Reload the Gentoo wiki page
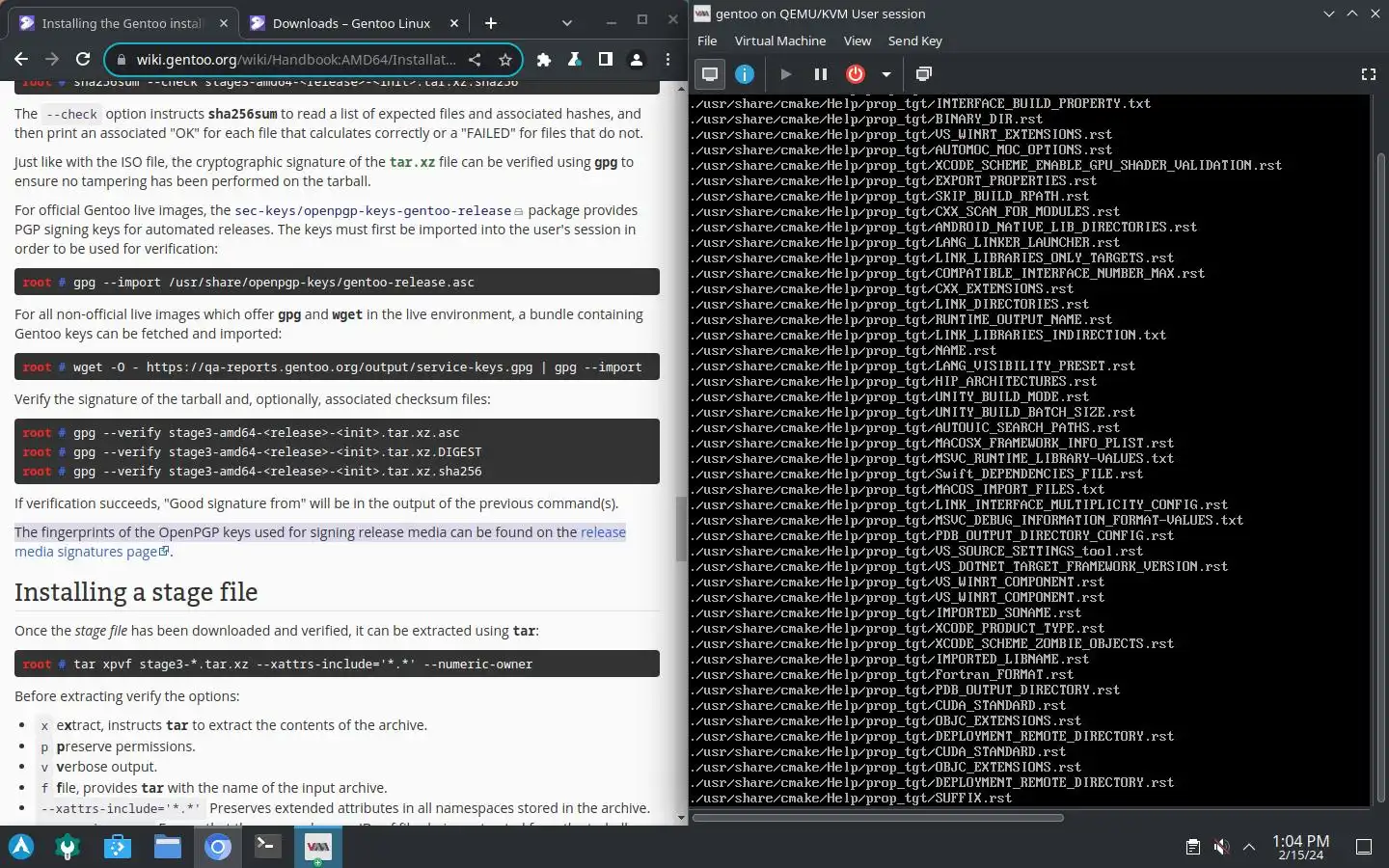Viewport: 1389px width, 868px height. (x=83, y=60)
